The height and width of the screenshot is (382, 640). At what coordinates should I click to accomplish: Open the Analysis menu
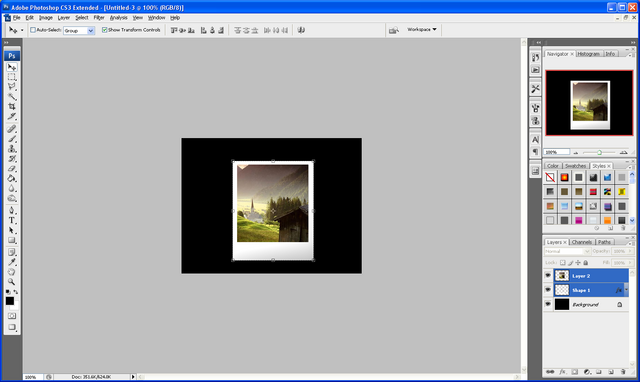click(118, 18)
